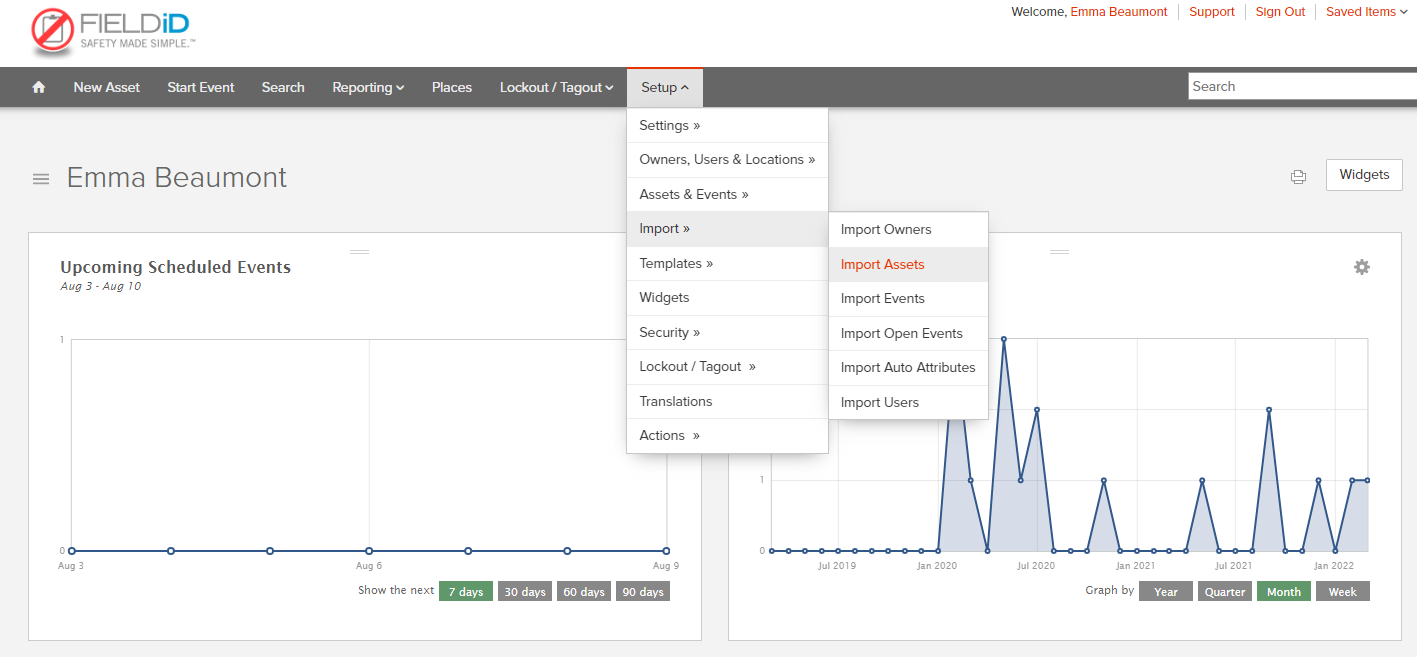Click the Aug 6 data point
Image resolution: width=1417 pixels, height=657 pixels.
tap(369, 551)
